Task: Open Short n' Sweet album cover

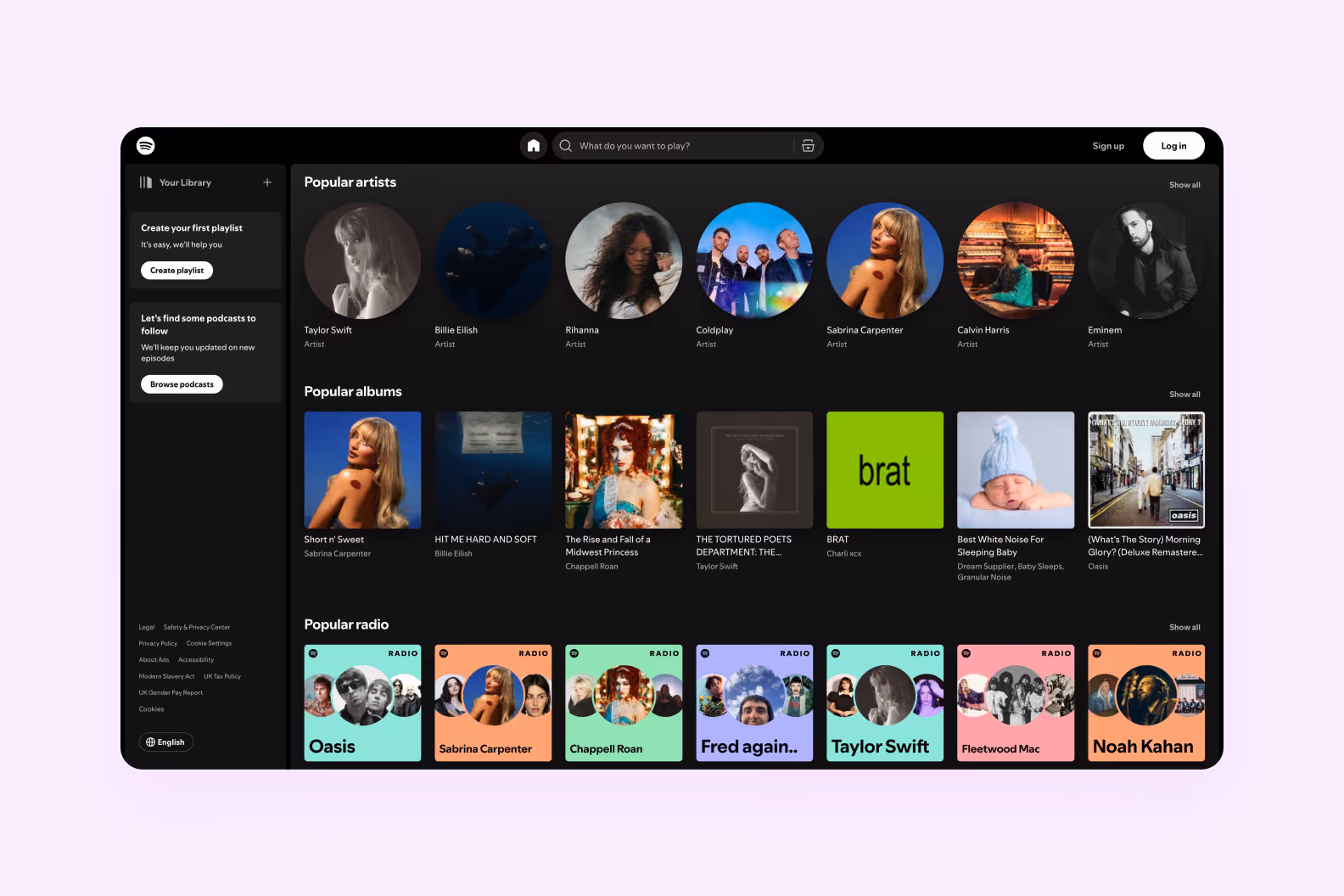Action: point(362,470)
